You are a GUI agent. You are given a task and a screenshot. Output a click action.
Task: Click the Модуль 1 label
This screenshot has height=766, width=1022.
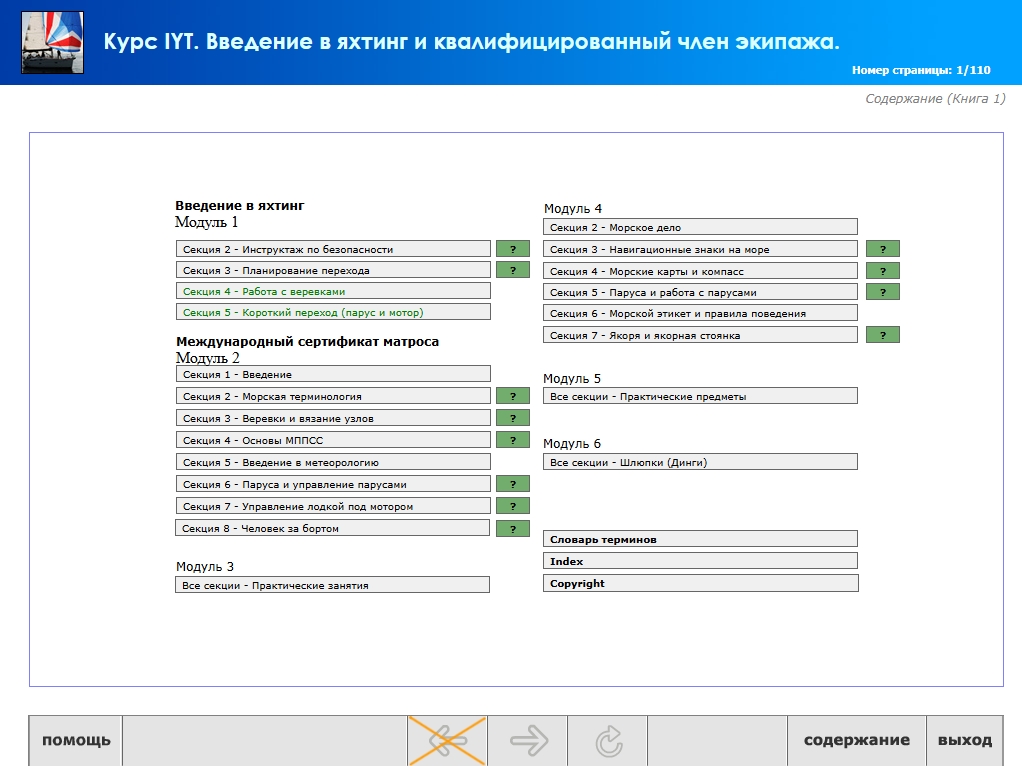tap(207, 222)
